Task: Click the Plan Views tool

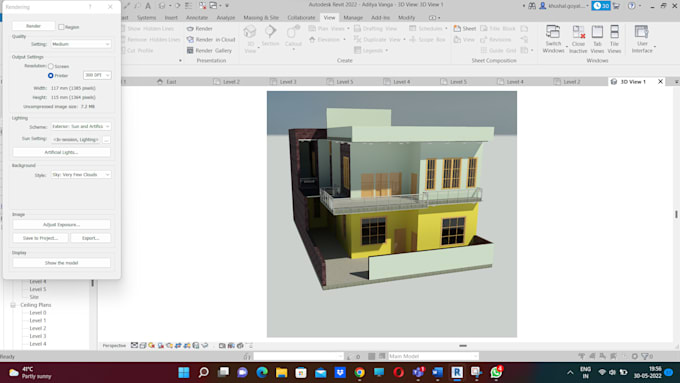Action: point(327,29)
